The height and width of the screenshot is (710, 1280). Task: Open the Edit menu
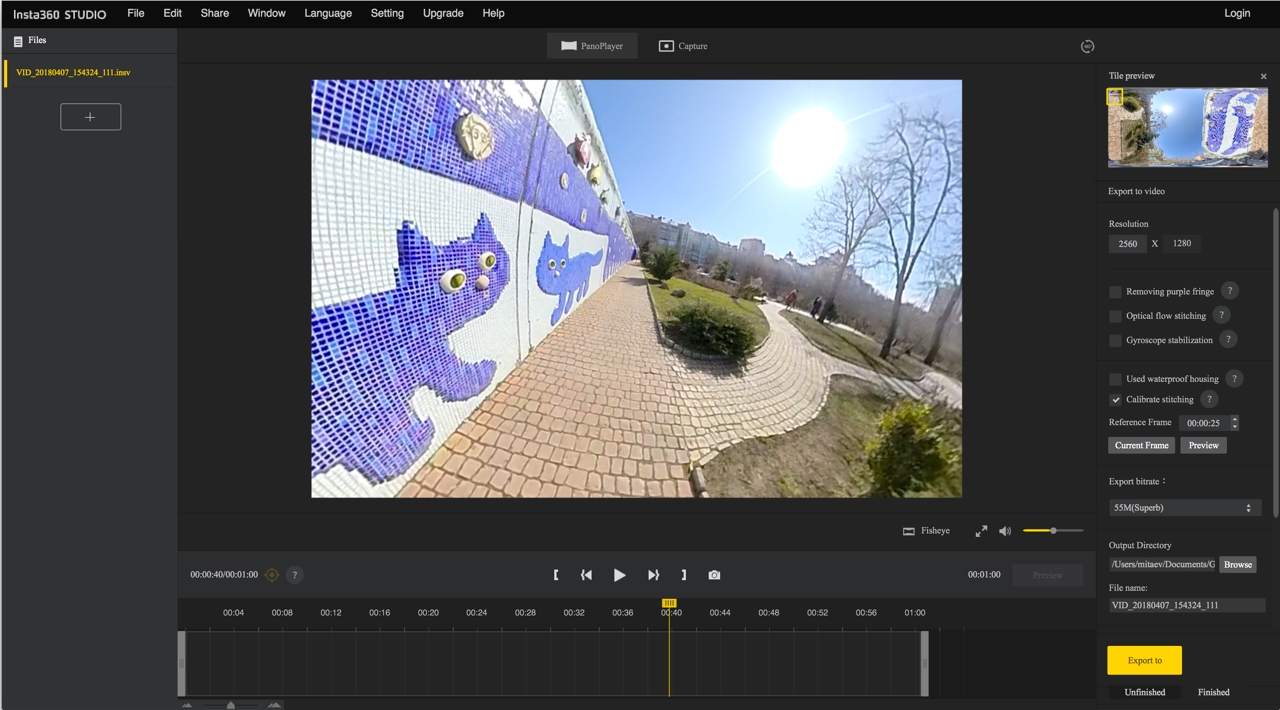click(172, 13)
